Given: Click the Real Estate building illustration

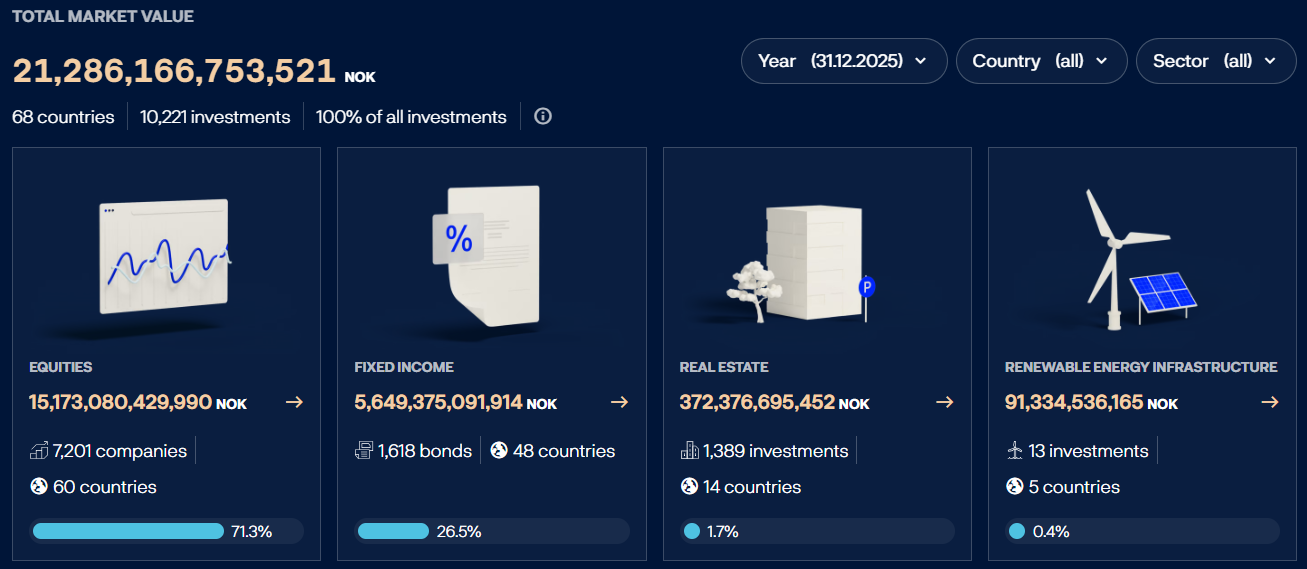Looking at the screenshot, I should pyautogui.click(x=810, y=262).
